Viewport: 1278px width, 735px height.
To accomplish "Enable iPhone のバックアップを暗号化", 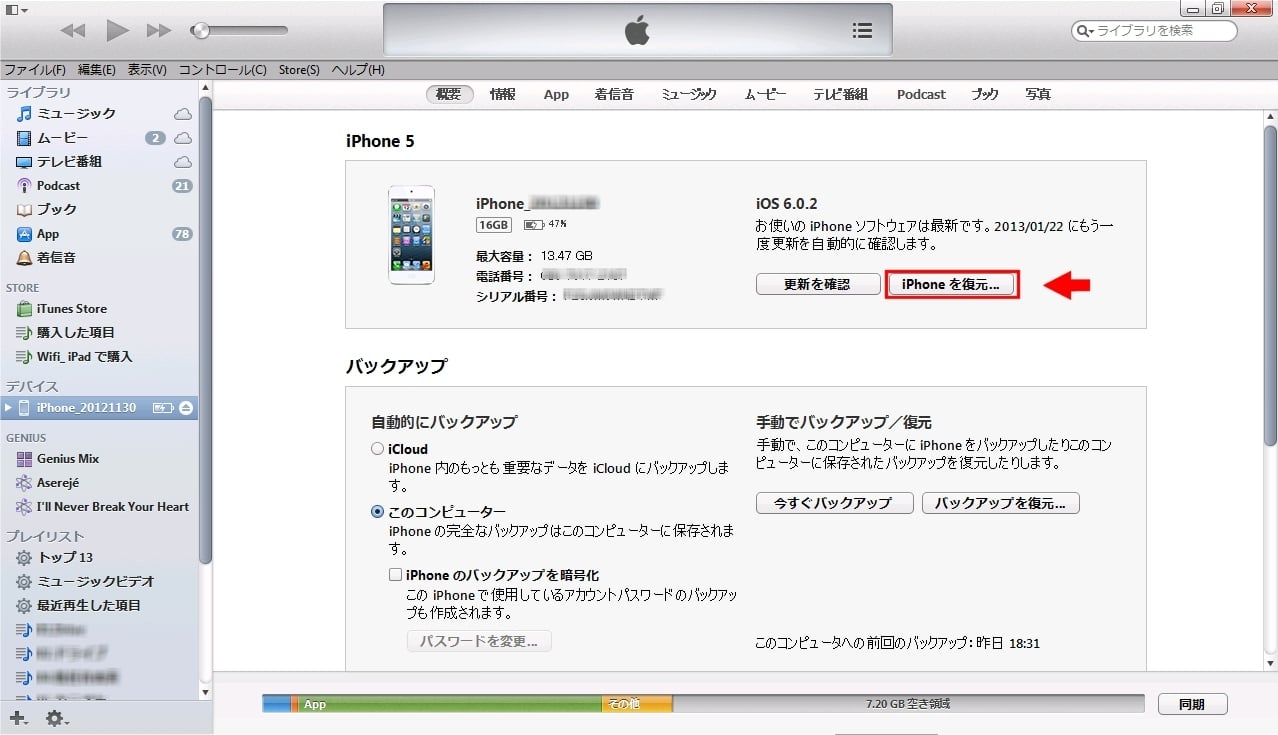I will pyautogui.click(x=395, y=574).
